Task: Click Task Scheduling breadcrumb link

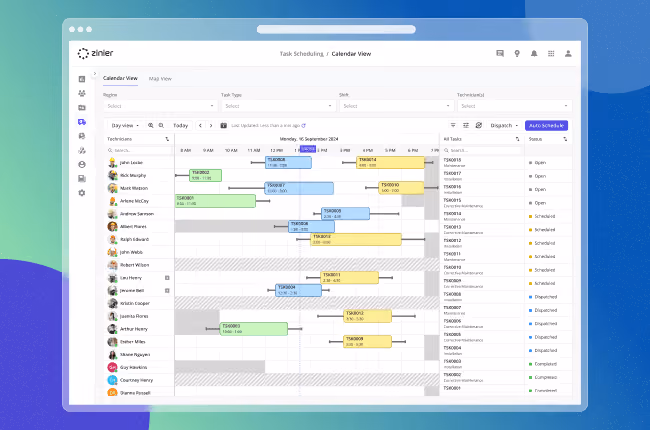Action: [x=301, y=54]
